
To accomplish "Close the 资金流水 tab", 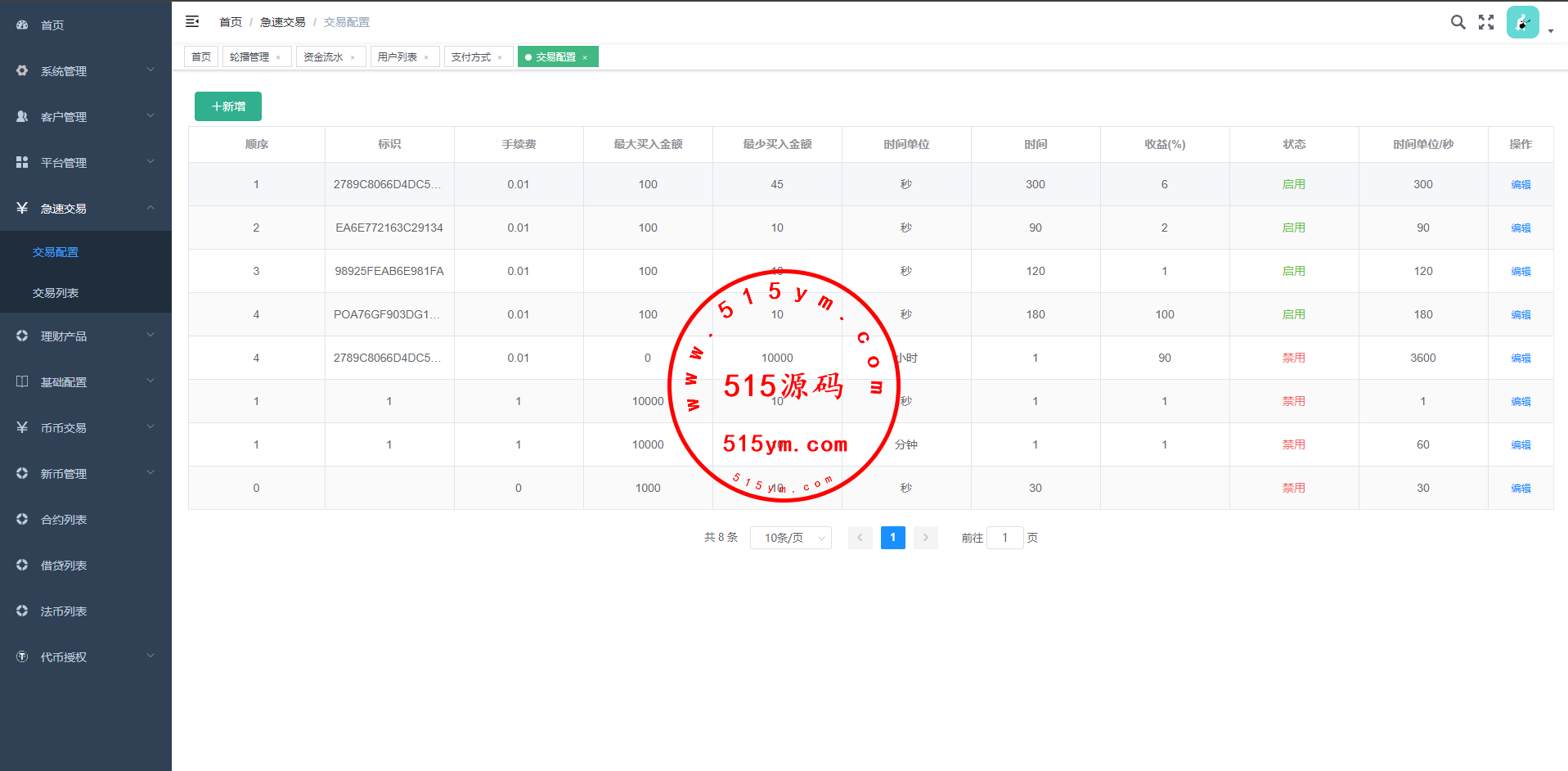I will coord(353,57).
